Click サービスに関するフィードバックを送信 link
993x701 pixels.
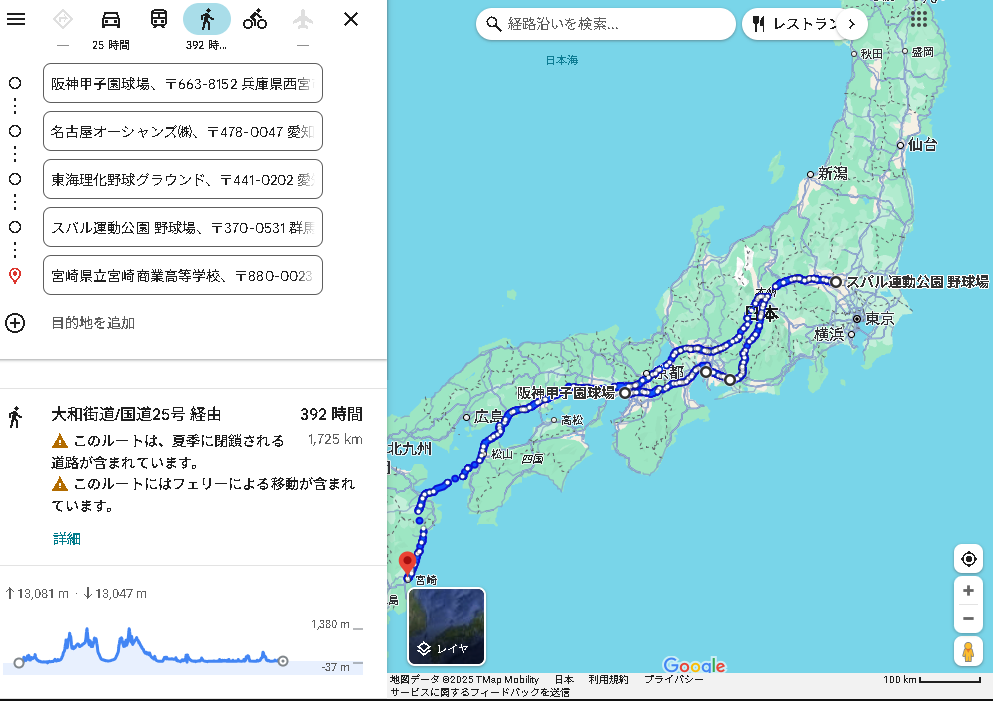tap(480, 693)
